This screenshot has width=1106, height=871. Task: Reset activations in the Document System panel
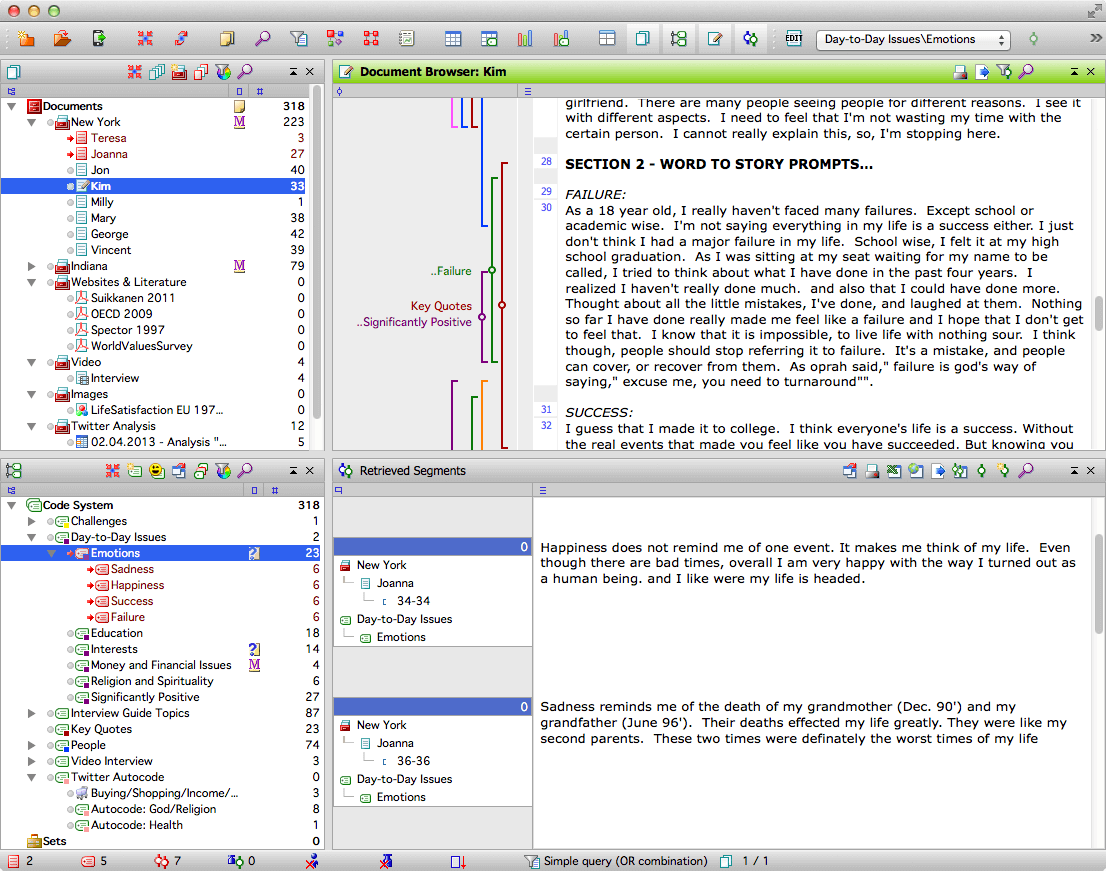[x=135, y=71]
